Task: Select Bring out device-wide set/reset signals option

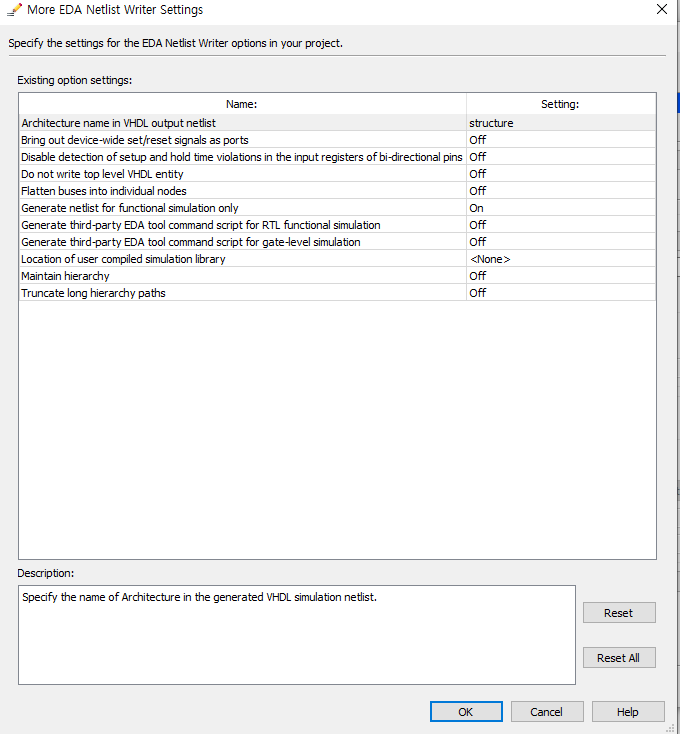Action: (135, 140)
